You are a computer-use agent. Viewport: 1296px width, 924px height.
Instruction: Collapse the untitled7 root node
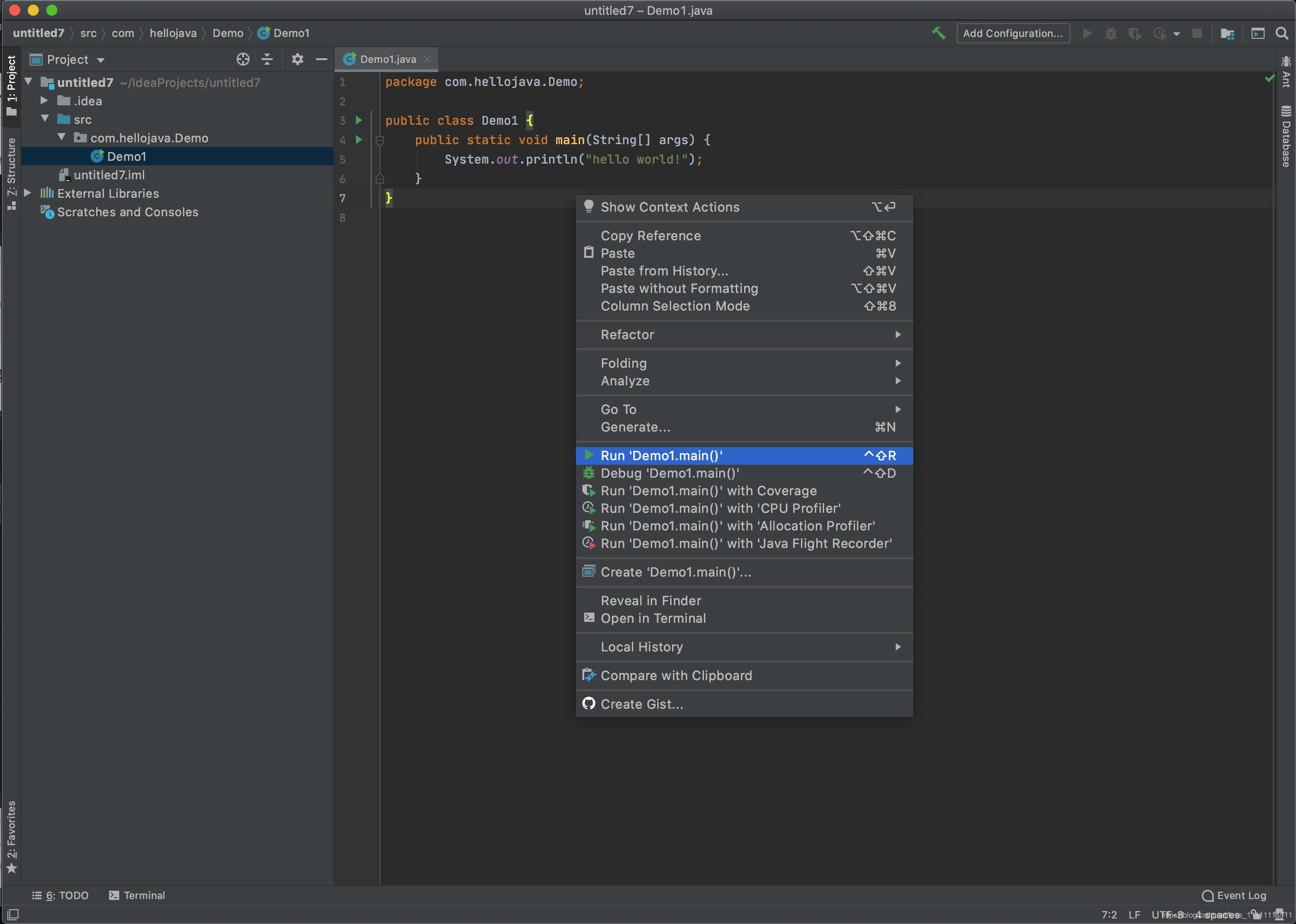point(28,81)
